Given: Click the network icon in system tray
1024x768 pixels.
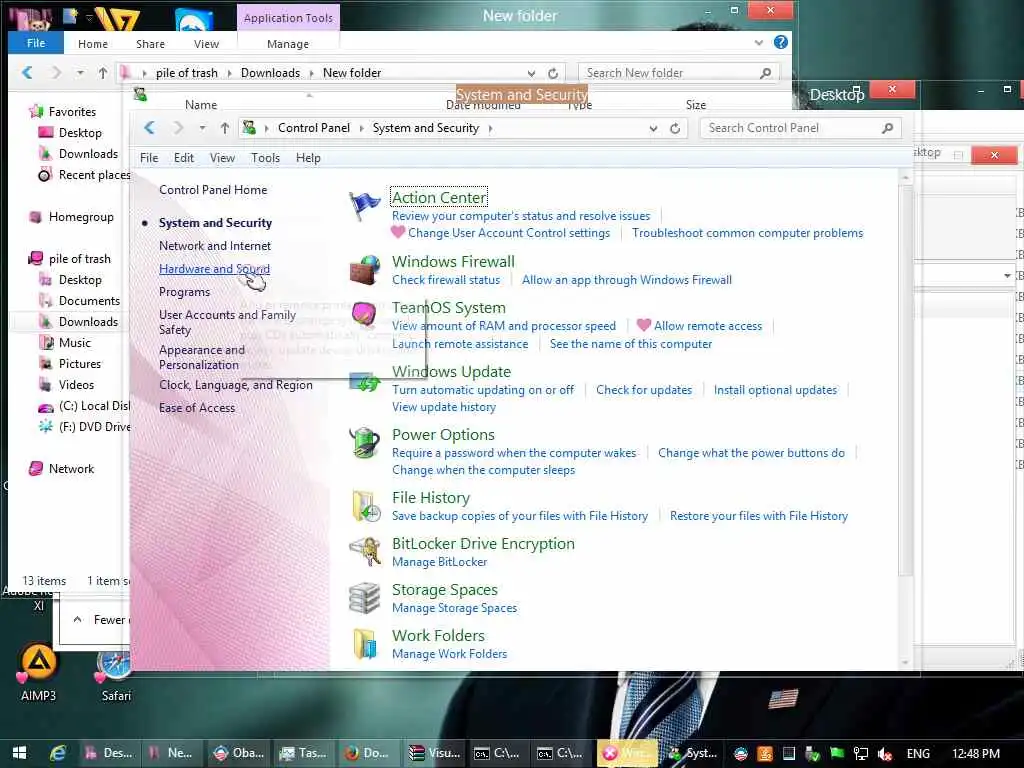Looking at the screenshot, I should 861,754.
